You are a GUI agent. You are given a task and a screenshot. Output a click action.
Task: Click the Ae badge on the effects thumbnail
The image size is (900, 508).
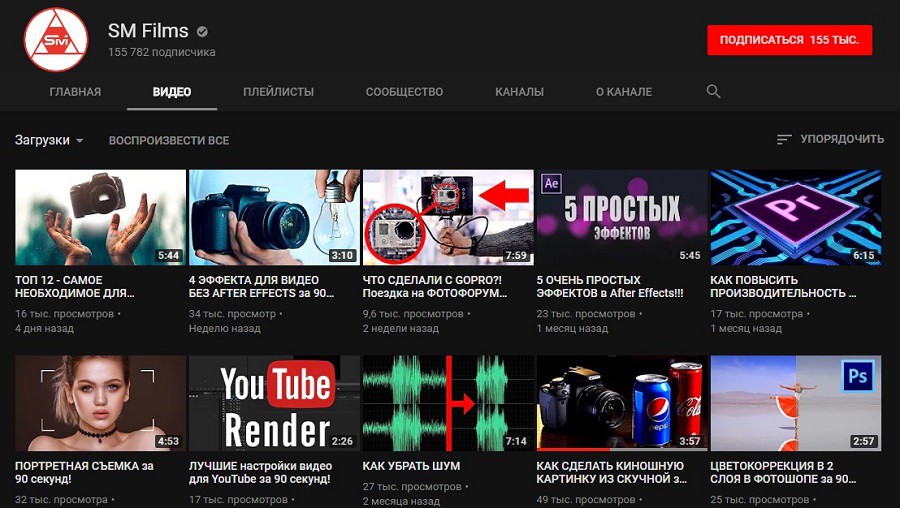(x=552, y=183)
